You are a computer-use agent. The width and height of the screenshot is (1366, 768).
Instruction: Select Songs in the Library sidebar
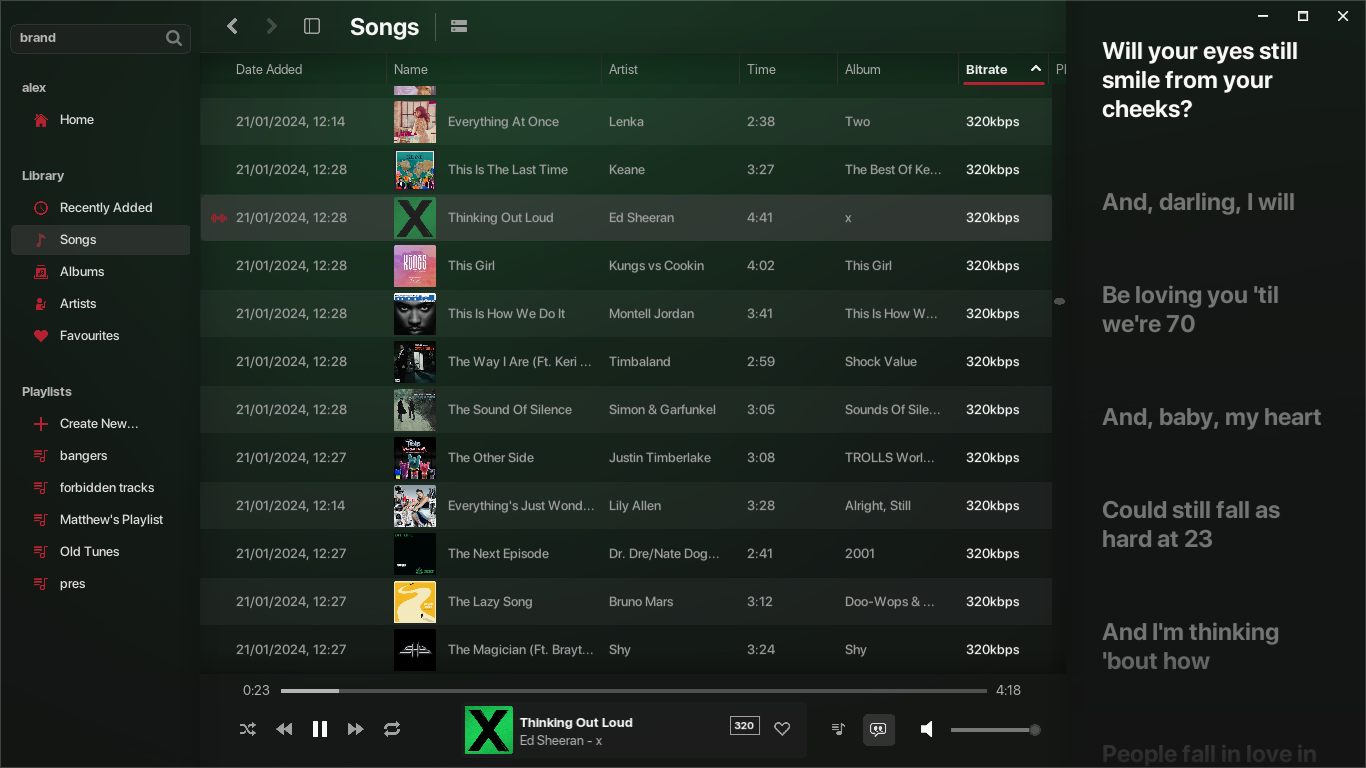[x=100, y=240]
